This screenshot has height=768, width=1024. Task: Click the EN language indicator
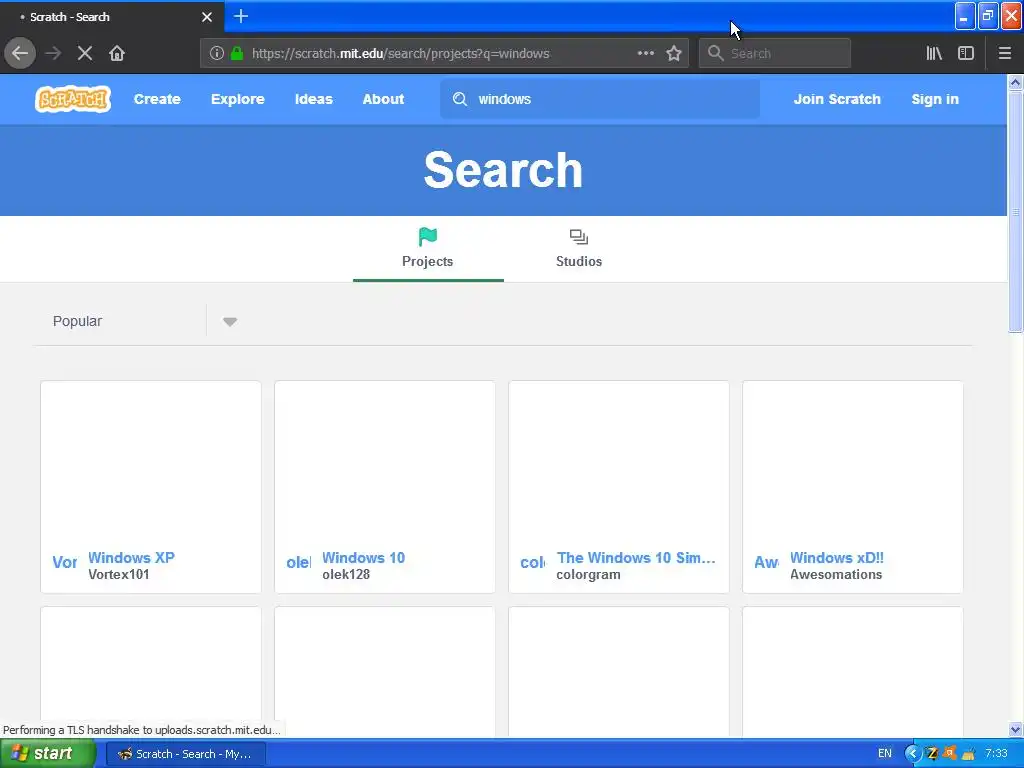885,754
